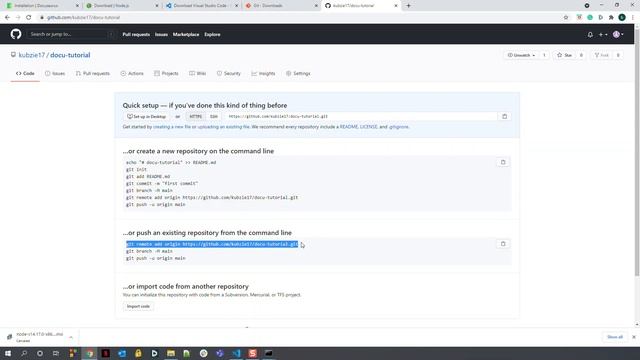Go back in browser
The height and width of the screenshot is (360, 640).
point(7,18)
